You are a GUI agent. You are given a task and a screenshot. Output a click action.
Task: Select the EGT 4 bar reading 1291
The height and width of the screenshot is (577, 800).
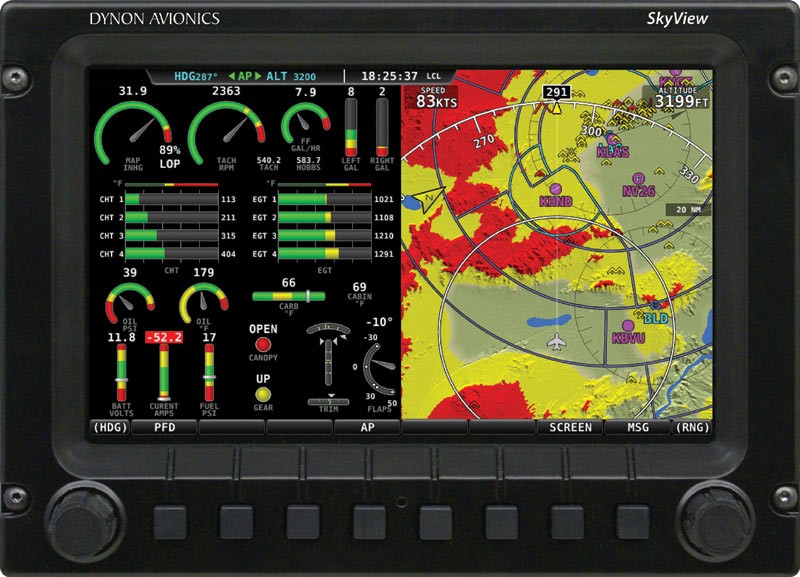324,254
